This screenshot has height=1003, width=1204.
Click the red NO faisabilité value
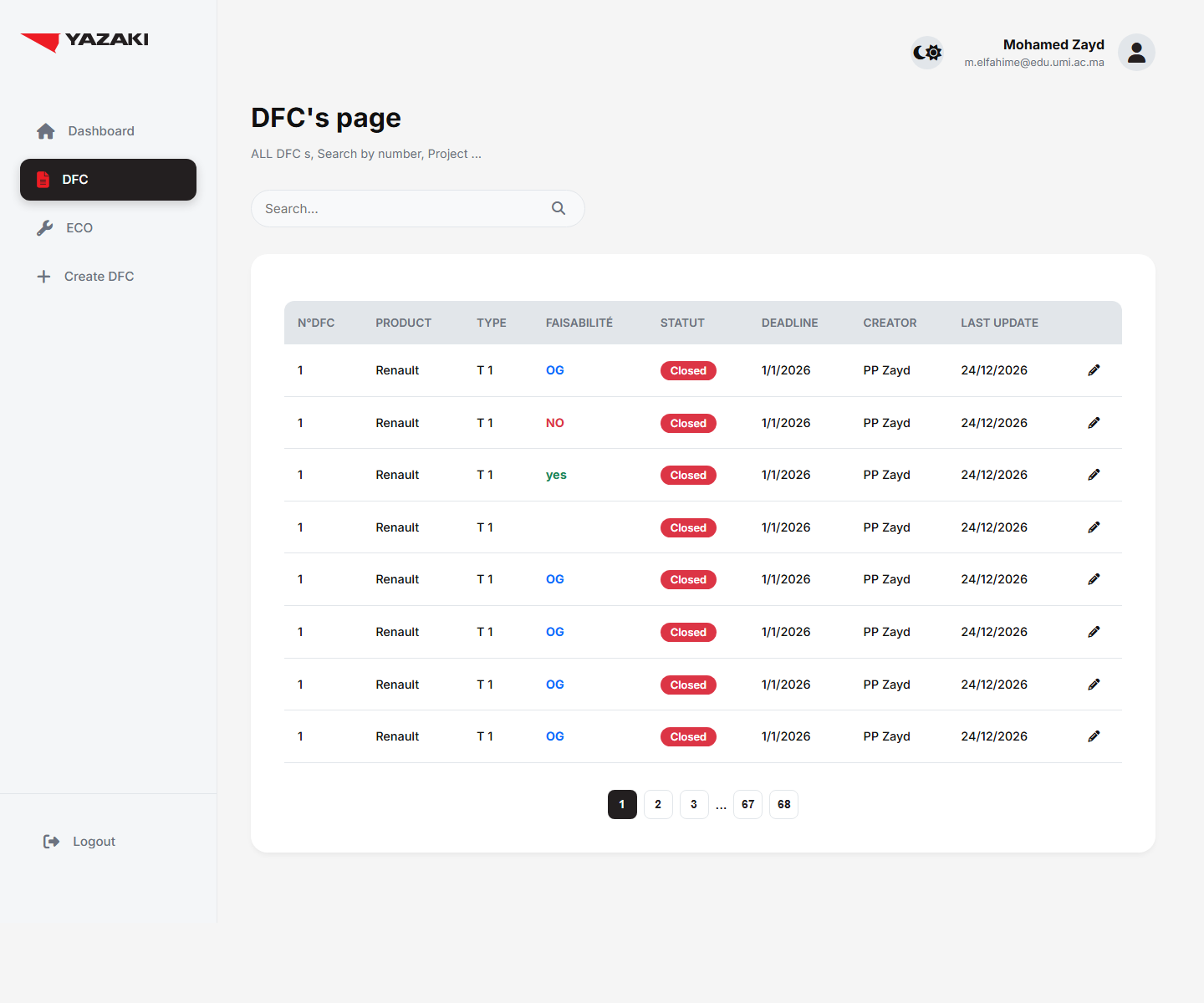555,423
